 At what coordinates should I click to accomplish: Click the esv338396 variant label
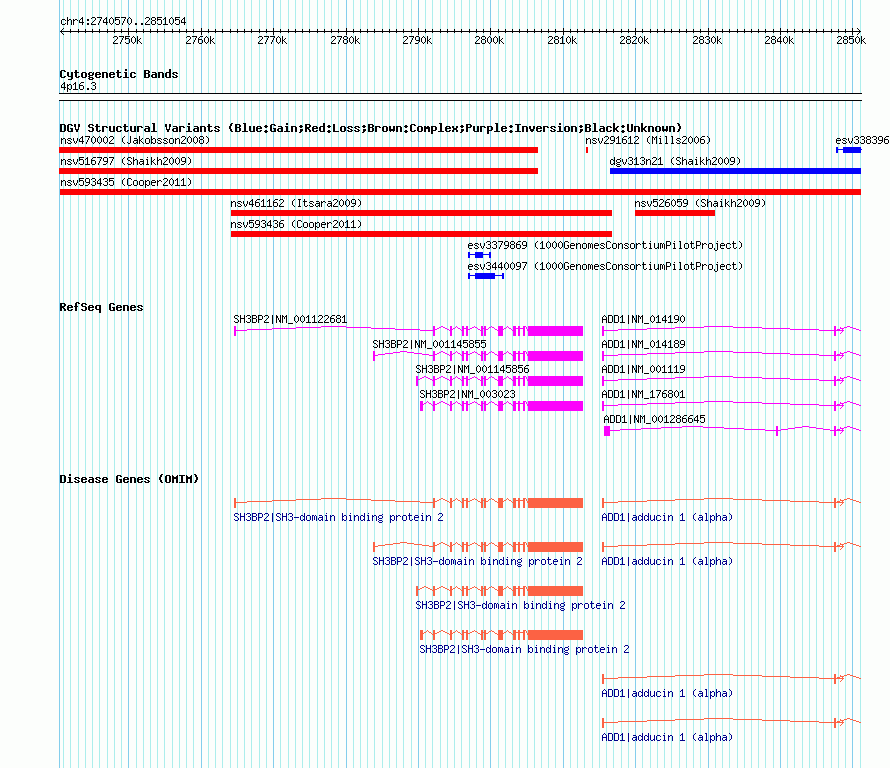(x=862, y=140)
